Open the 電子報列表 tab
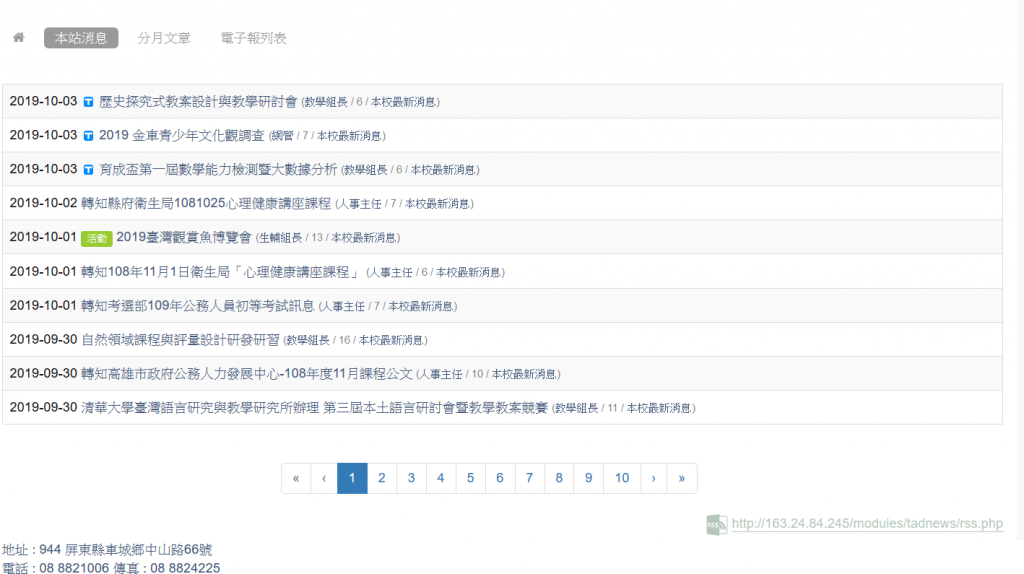The width and height of the screenshot is (1024, 574). (x=254, y=38)
